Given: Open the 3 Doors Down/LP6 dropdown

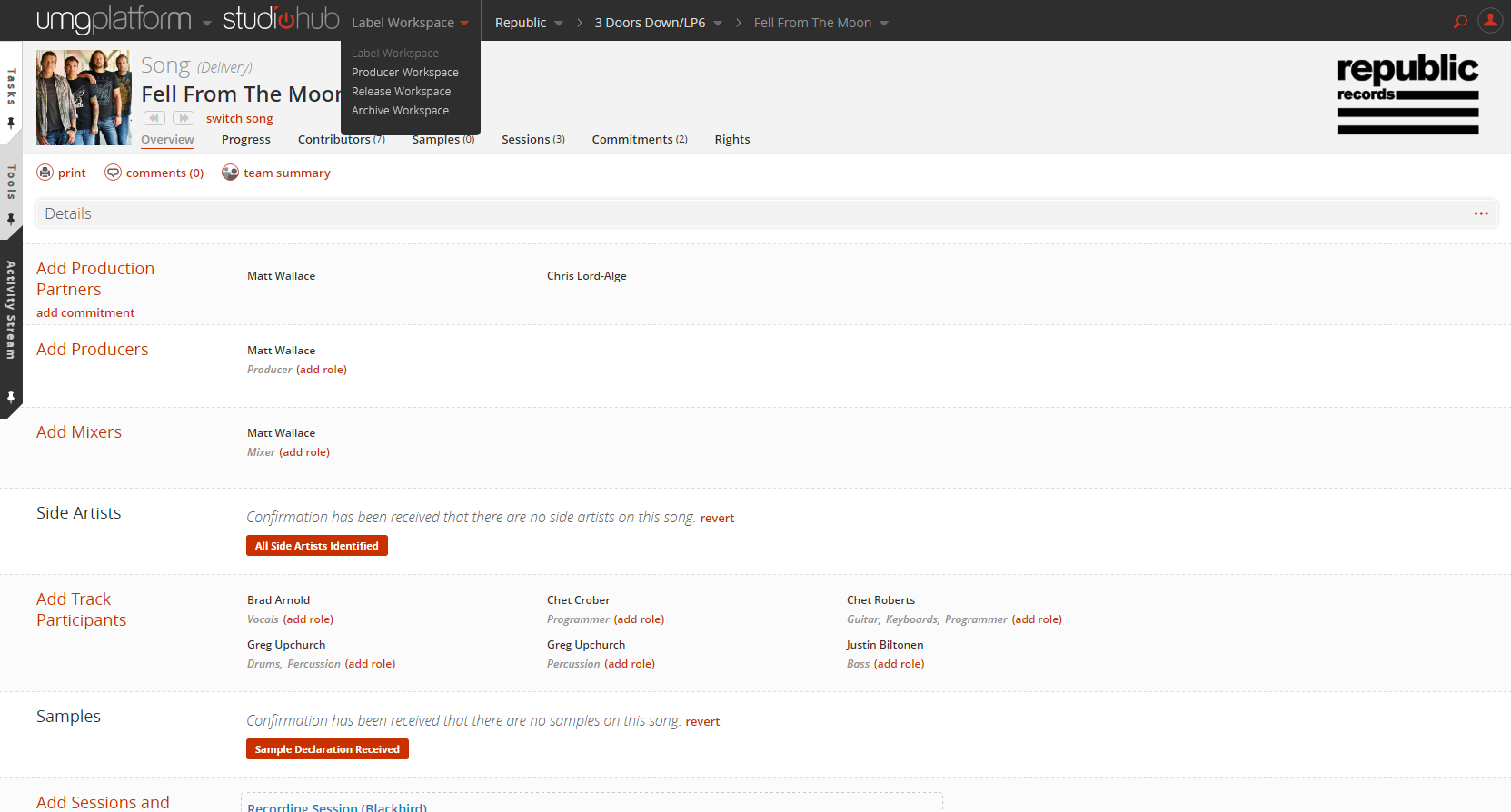Looking at the screenshot, I should [x=718, y=24].
